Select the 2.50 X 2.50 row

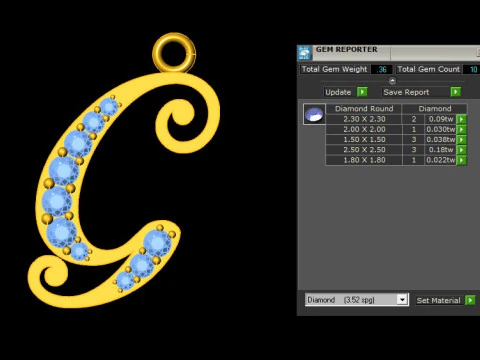point(396,150)
